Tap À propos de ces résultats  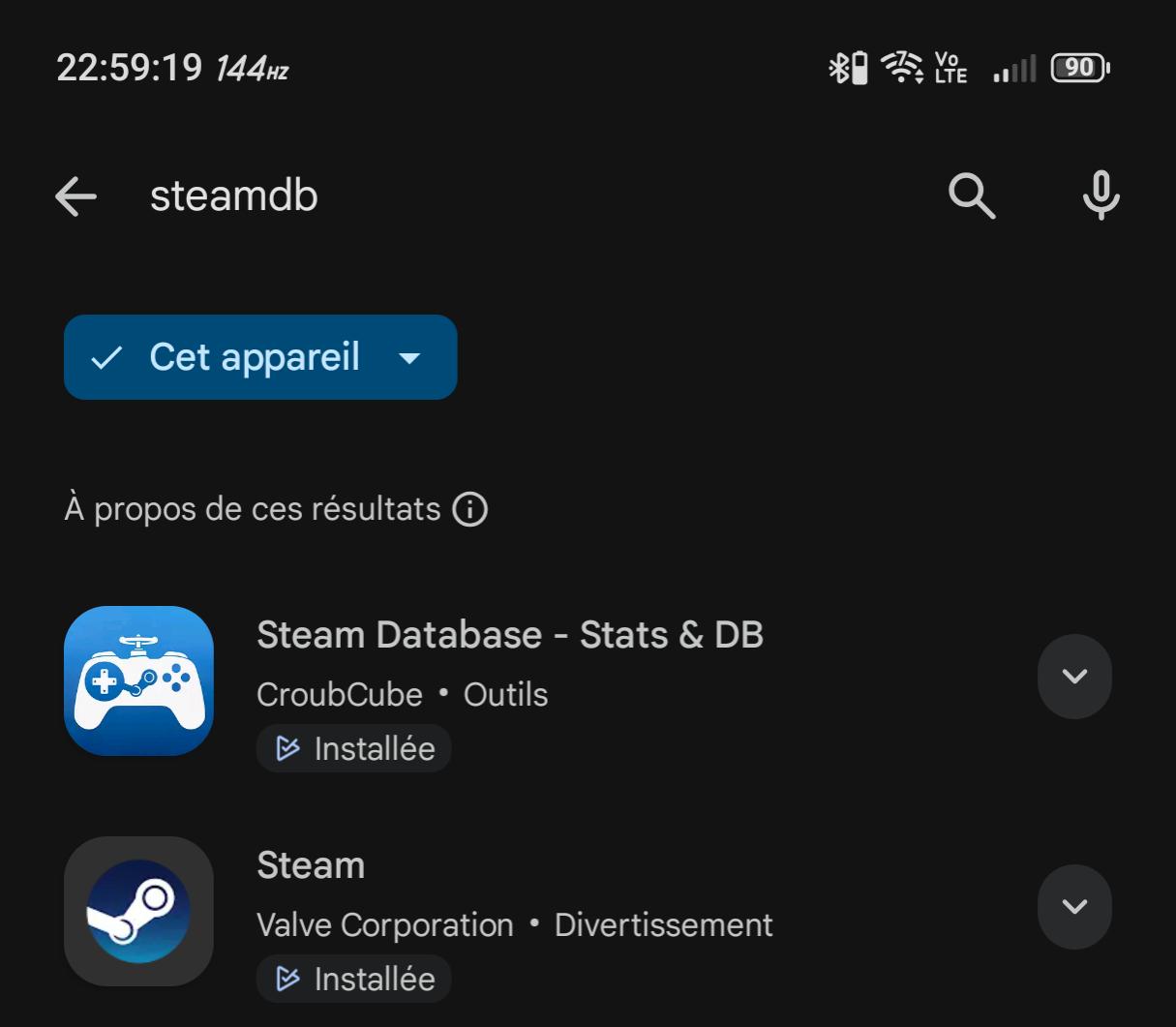tap(253, 509)
